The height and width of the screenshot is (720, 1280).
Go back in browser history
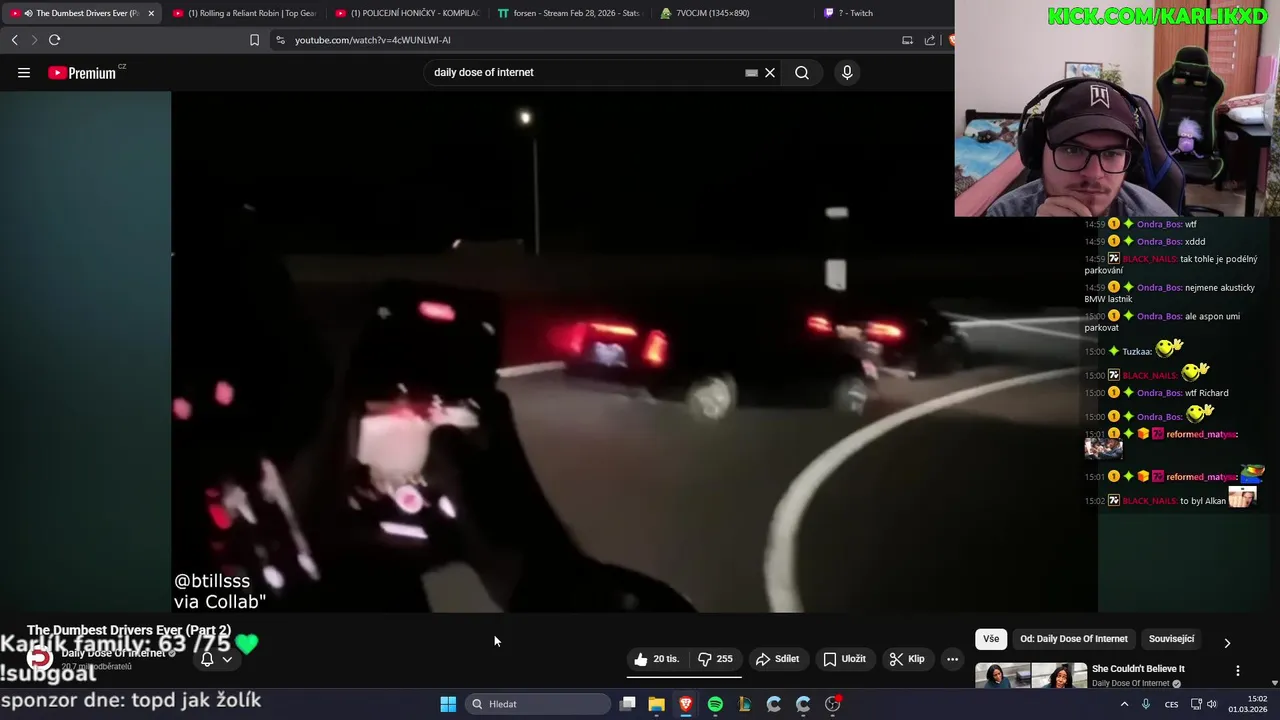point(14,40)
